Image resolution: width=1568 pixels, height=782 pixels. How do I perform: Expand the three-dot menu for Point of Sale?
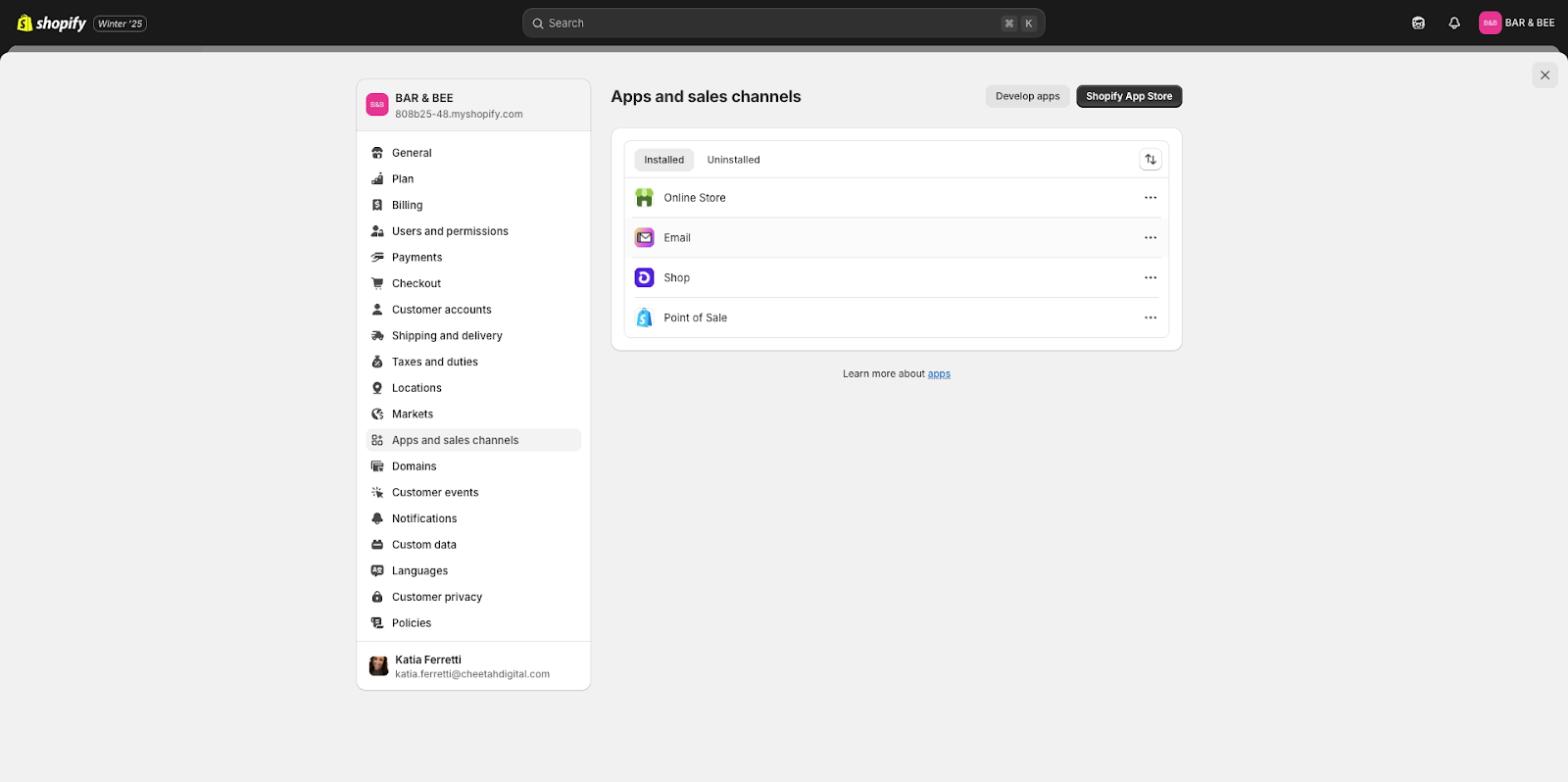coord(1151,318)
